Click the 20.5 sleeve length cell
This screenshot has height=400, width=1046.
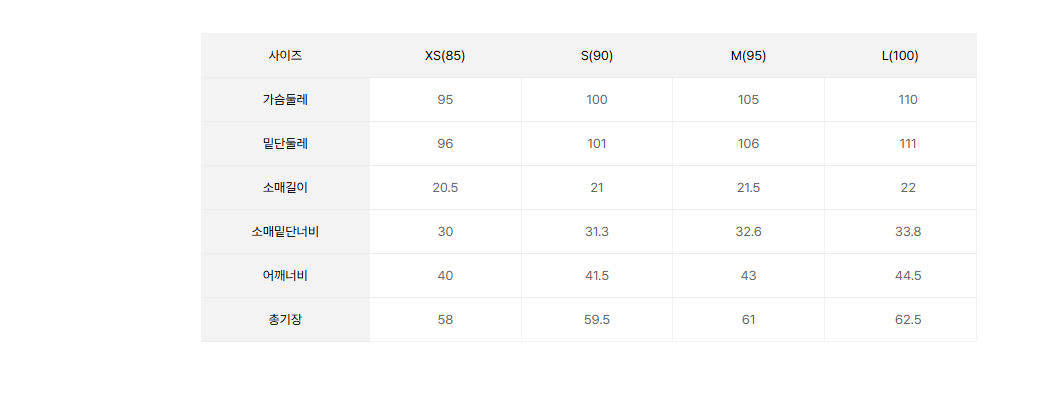(445, 188)
